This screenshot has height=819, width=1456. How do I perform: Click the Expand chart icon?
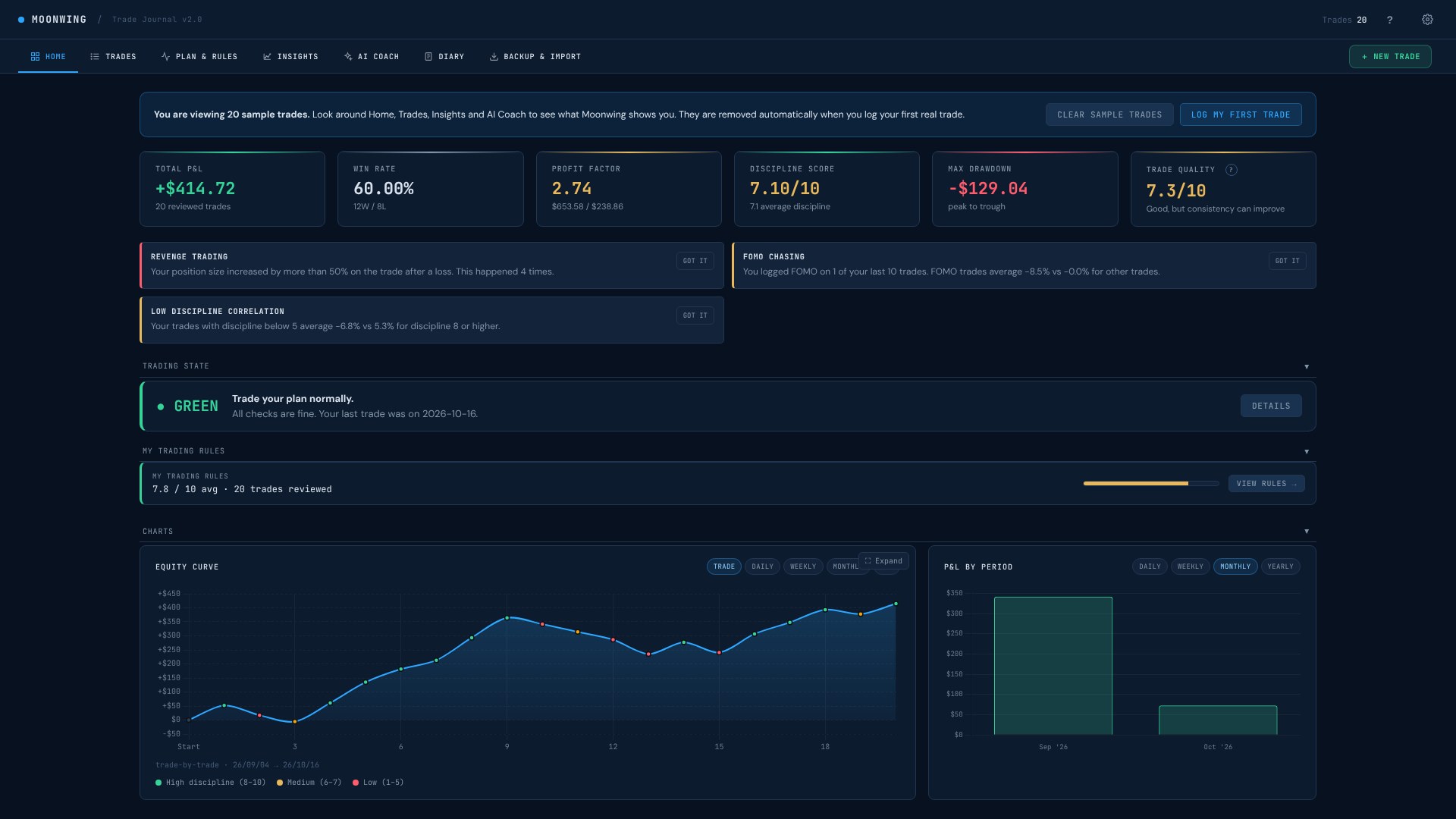868,561
